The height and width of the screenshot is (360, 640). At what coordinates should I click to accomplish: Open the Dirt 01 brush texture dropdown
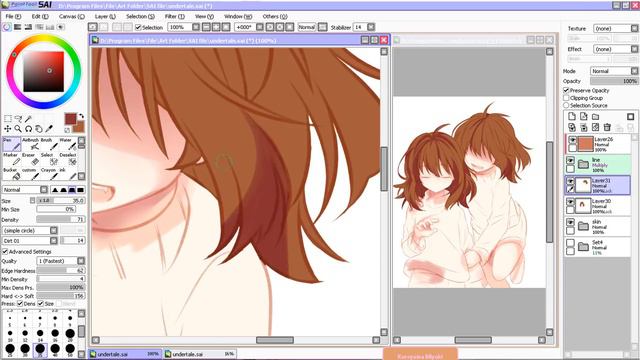click(x=30, y=241)
